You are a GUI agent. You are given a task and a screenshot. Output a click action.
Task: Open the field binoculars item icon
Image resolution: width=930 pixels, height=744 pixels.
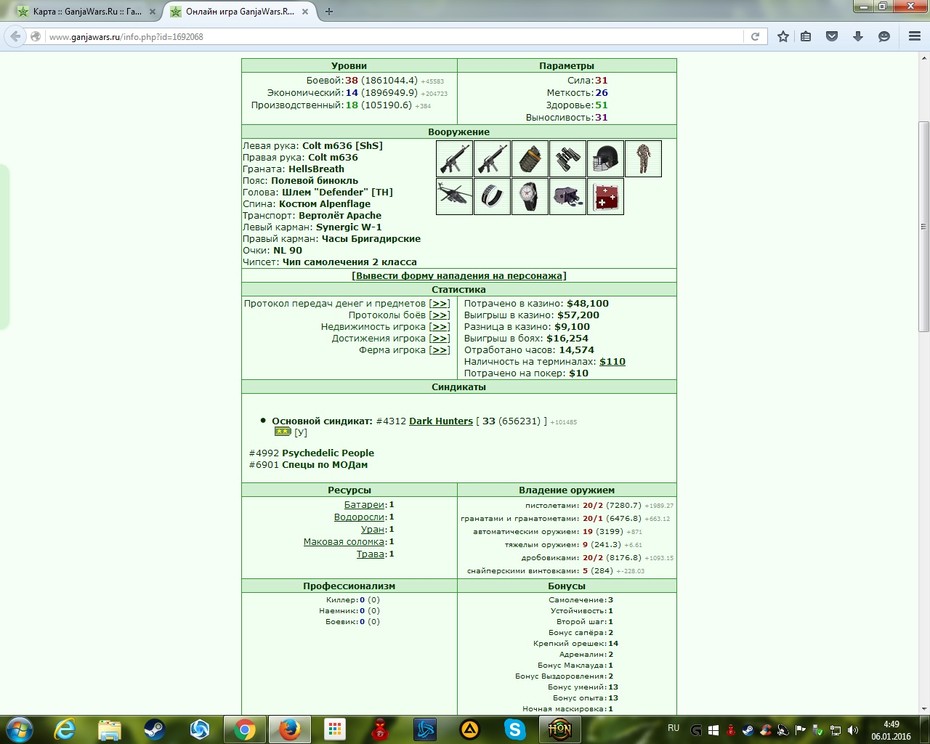(568, 158)
